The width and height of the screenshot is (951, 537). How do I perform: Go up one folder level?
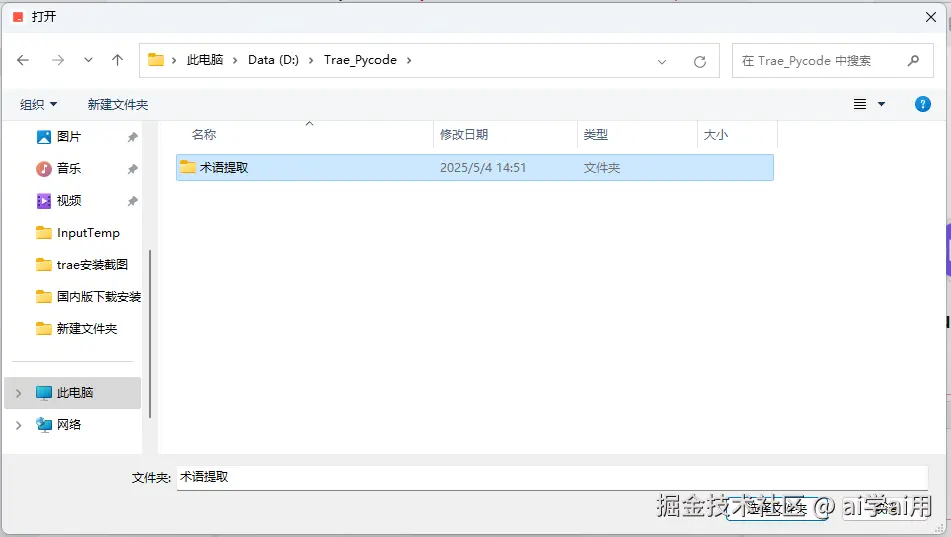(118, 60)
